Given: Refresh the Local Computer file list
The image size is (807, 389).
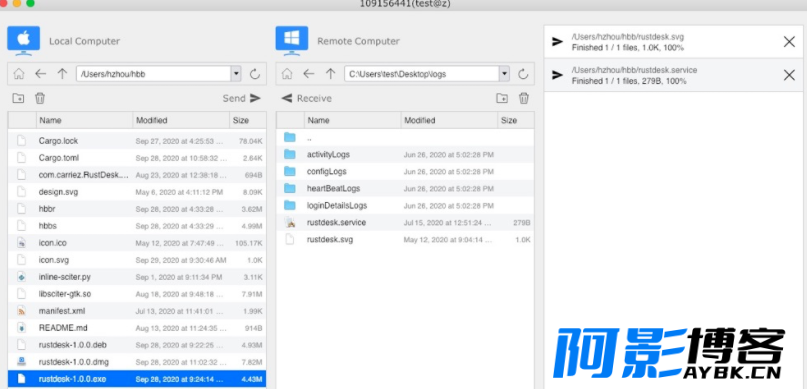Looking at the screenshot, I should [x=255, y=74].
